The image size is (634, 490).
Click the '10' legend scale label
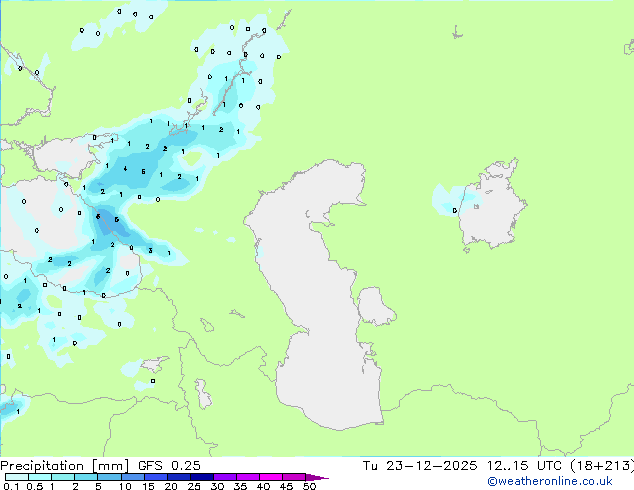coord(125,486)
